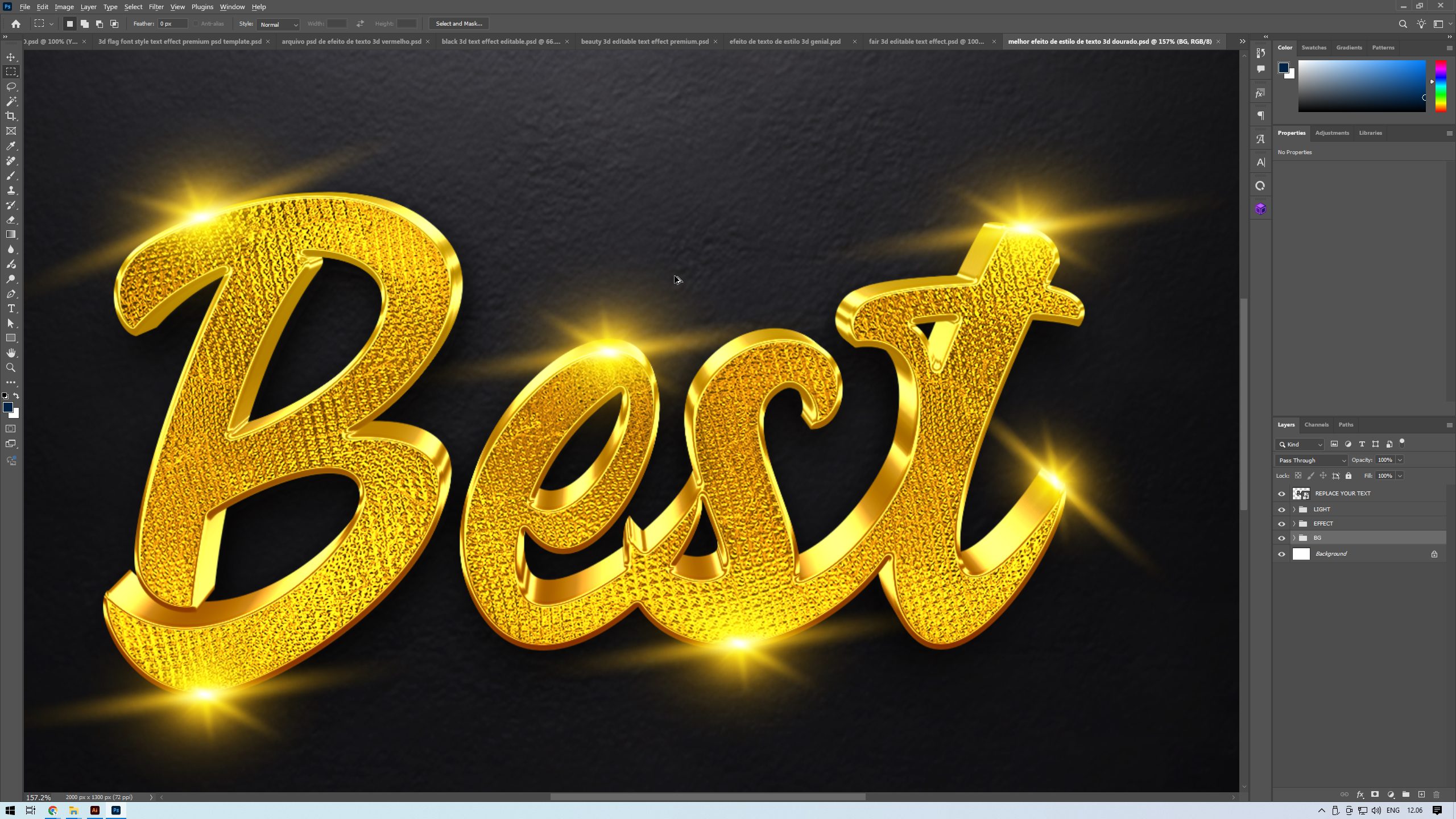Select the Eyedropper tool

[x=11, y=146]
